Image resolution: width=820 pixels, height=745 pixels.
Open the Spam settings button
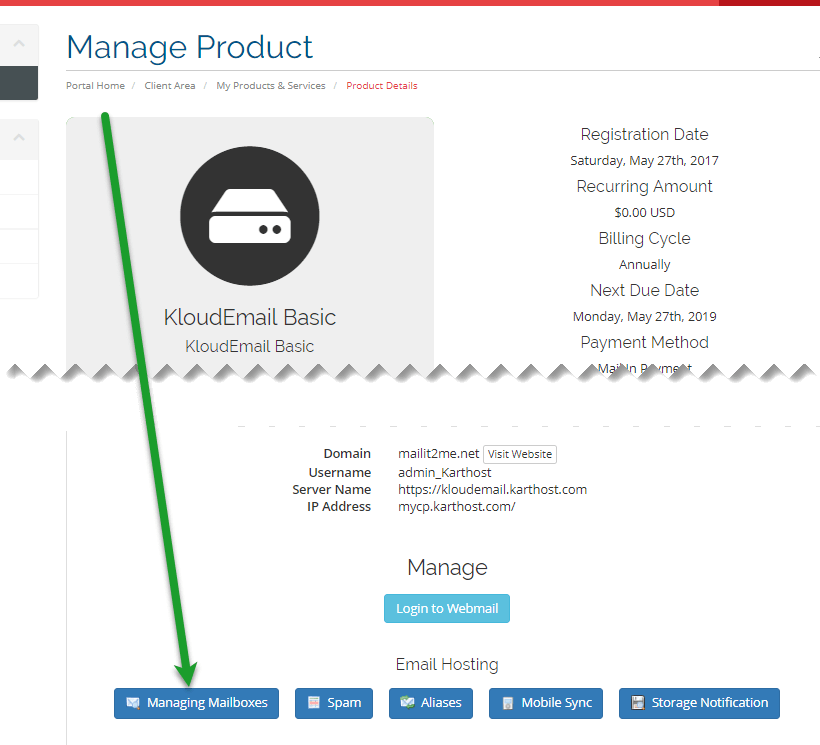point(334,703)
